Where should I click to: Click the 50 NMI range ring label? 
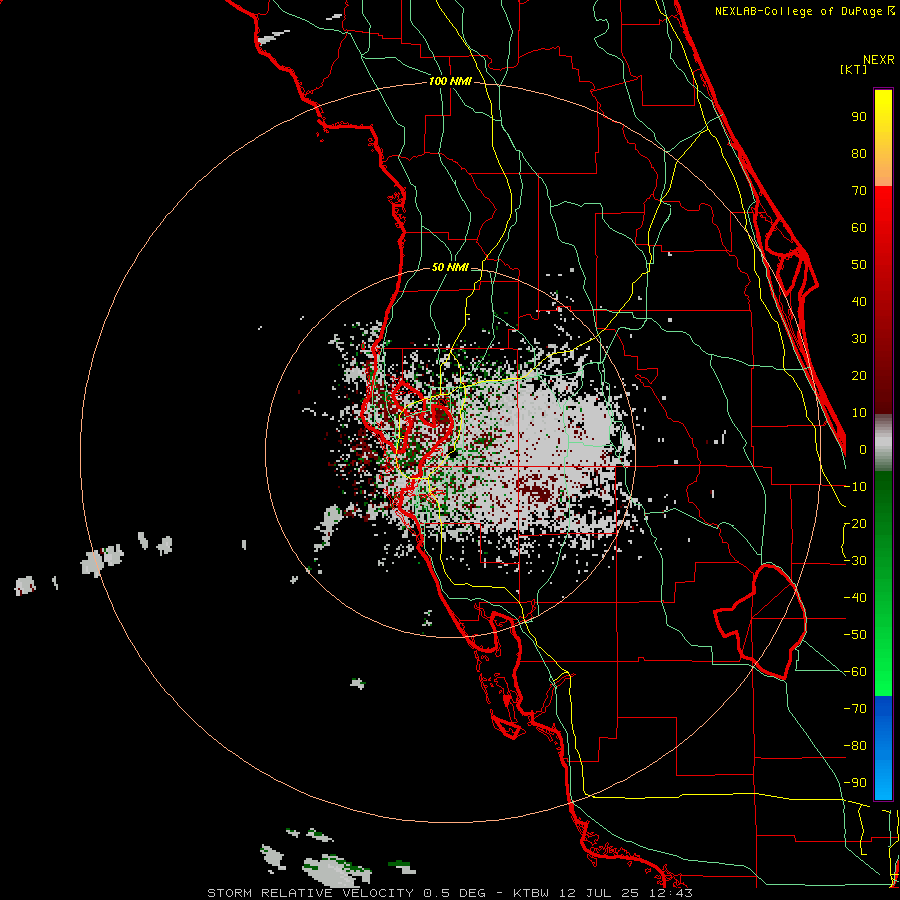tap(450, 267)
